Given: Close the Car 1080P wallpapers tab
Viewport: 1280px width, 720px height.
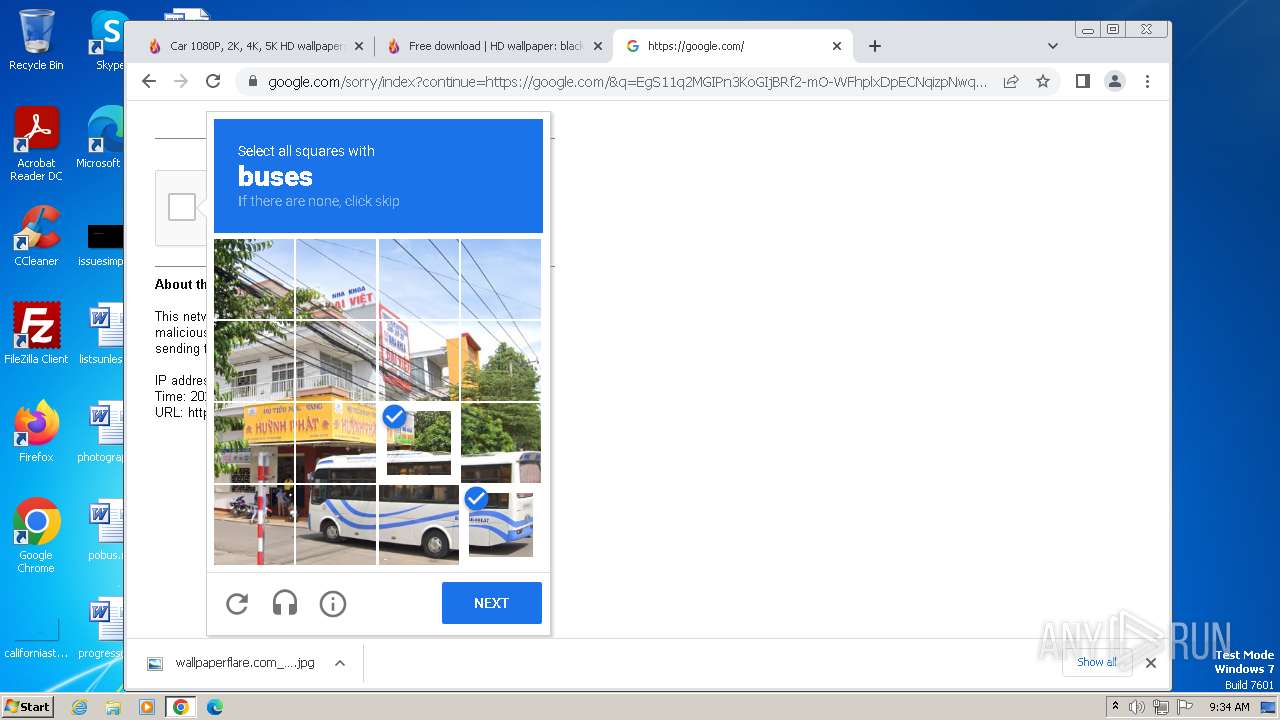Looking at the screenshot, I should pyautogui.click(x=359, y=46).
